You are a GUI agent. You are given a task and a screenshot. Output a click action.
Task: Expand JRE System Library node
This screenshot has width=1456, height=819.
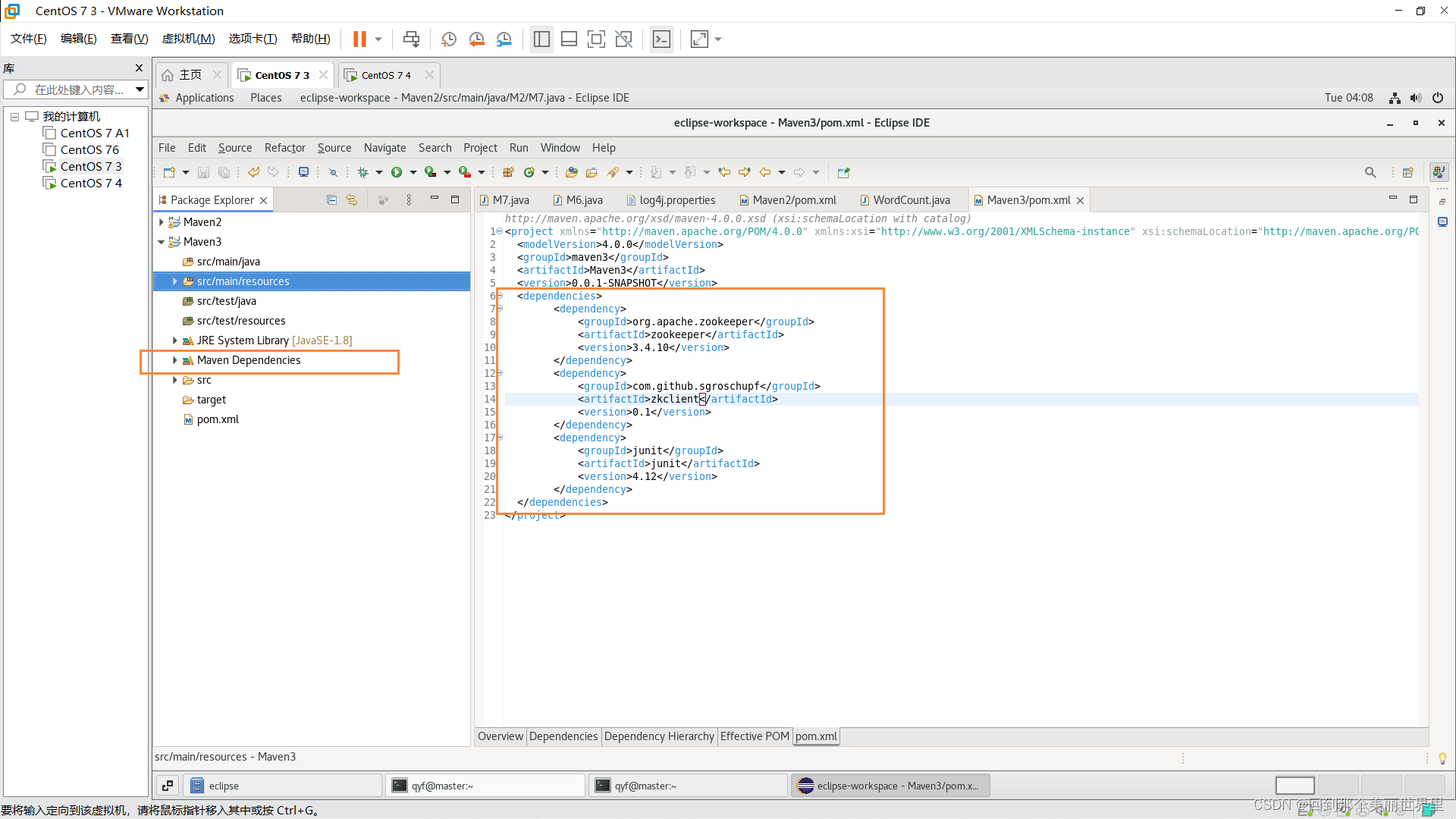pyautogui.click(x=174, y=340)
